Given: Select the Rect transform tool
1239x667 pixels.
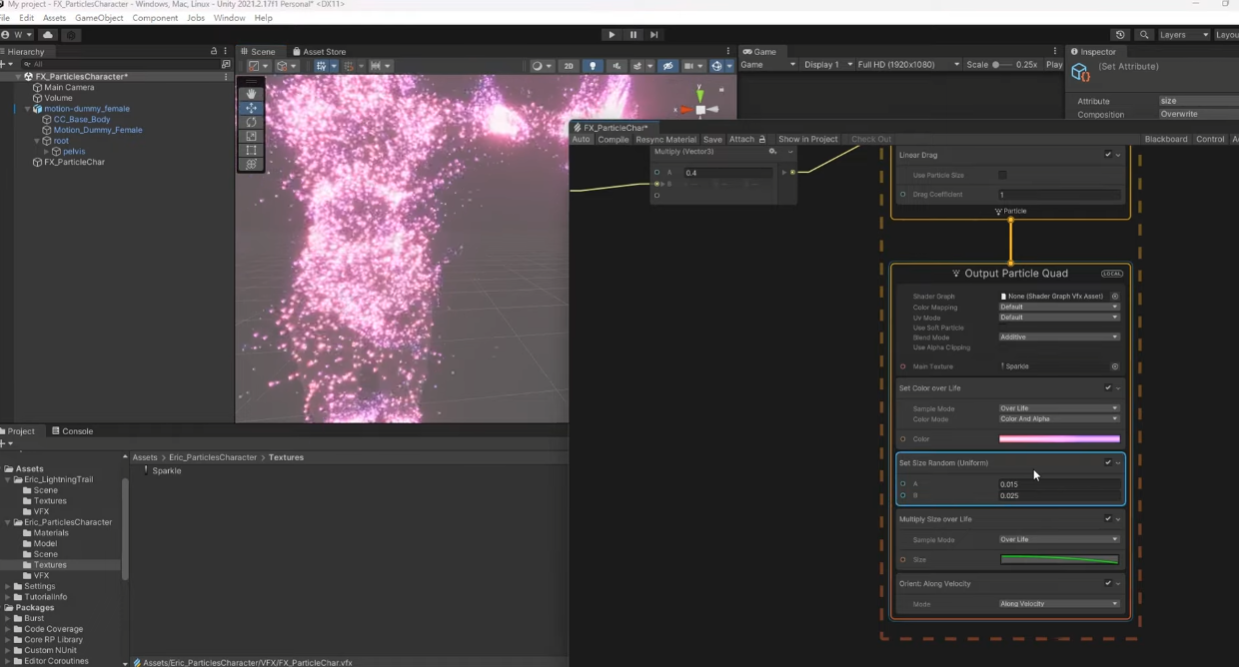Looking at the screenshot, I should 251,149.
